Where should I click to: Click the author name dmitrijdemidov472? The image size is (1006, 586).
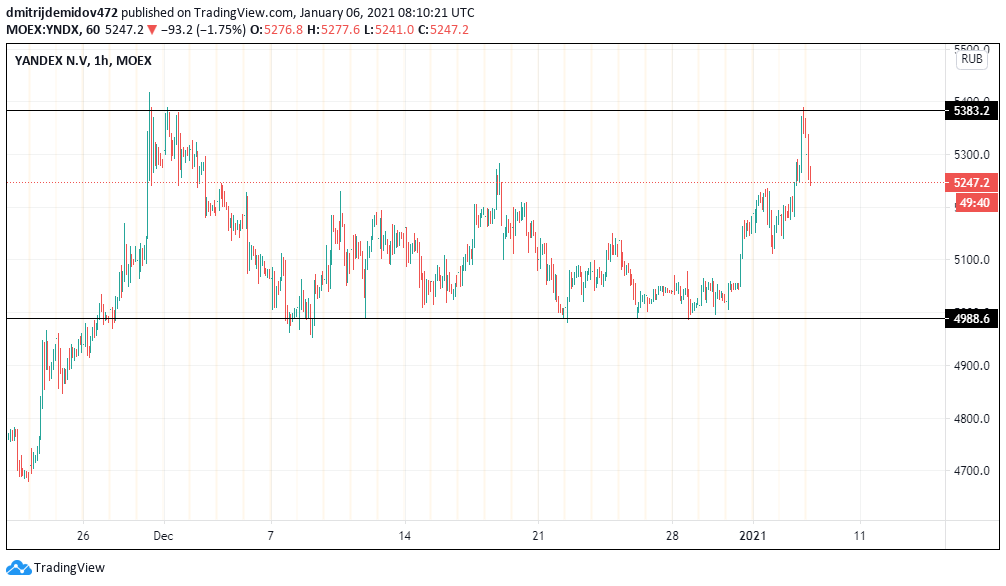point(62,12)
